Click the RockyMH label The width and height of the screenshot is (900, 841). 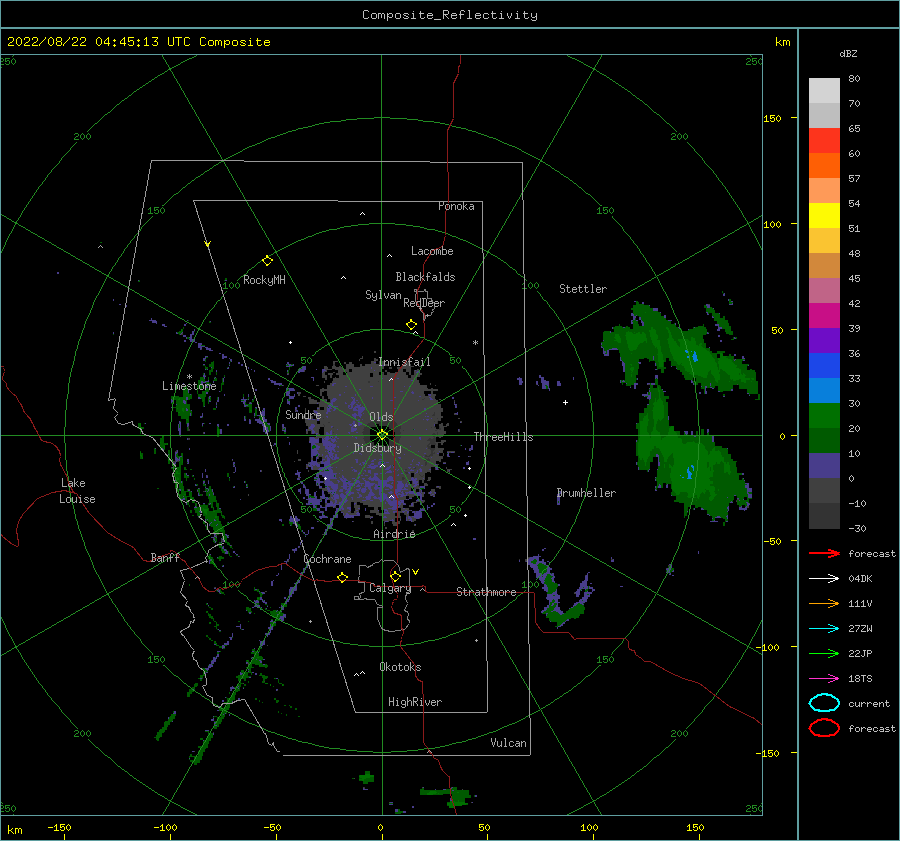click(264, 280)
